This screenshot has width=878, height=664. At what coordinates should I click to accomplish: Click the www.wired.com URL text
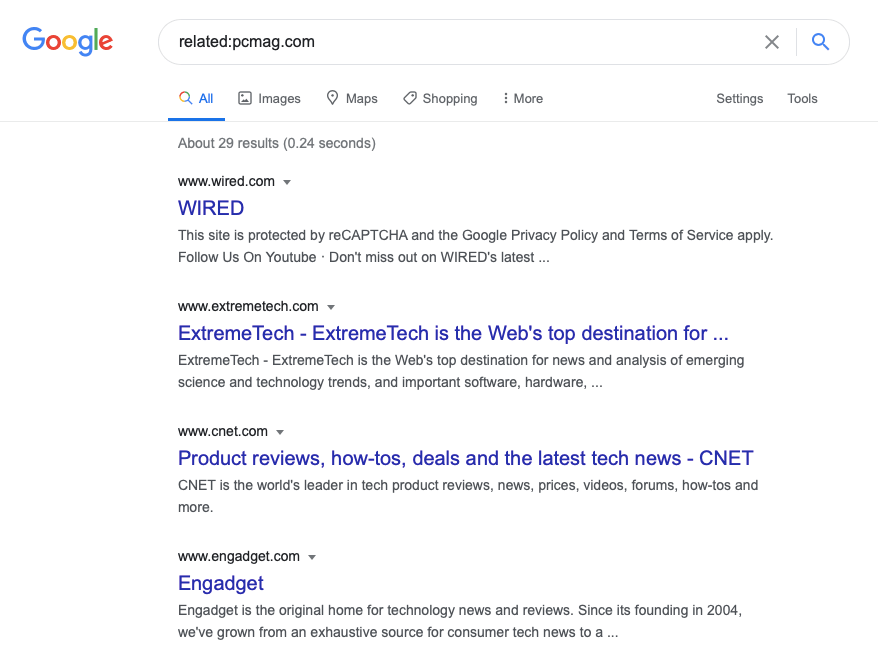(226, 181)
